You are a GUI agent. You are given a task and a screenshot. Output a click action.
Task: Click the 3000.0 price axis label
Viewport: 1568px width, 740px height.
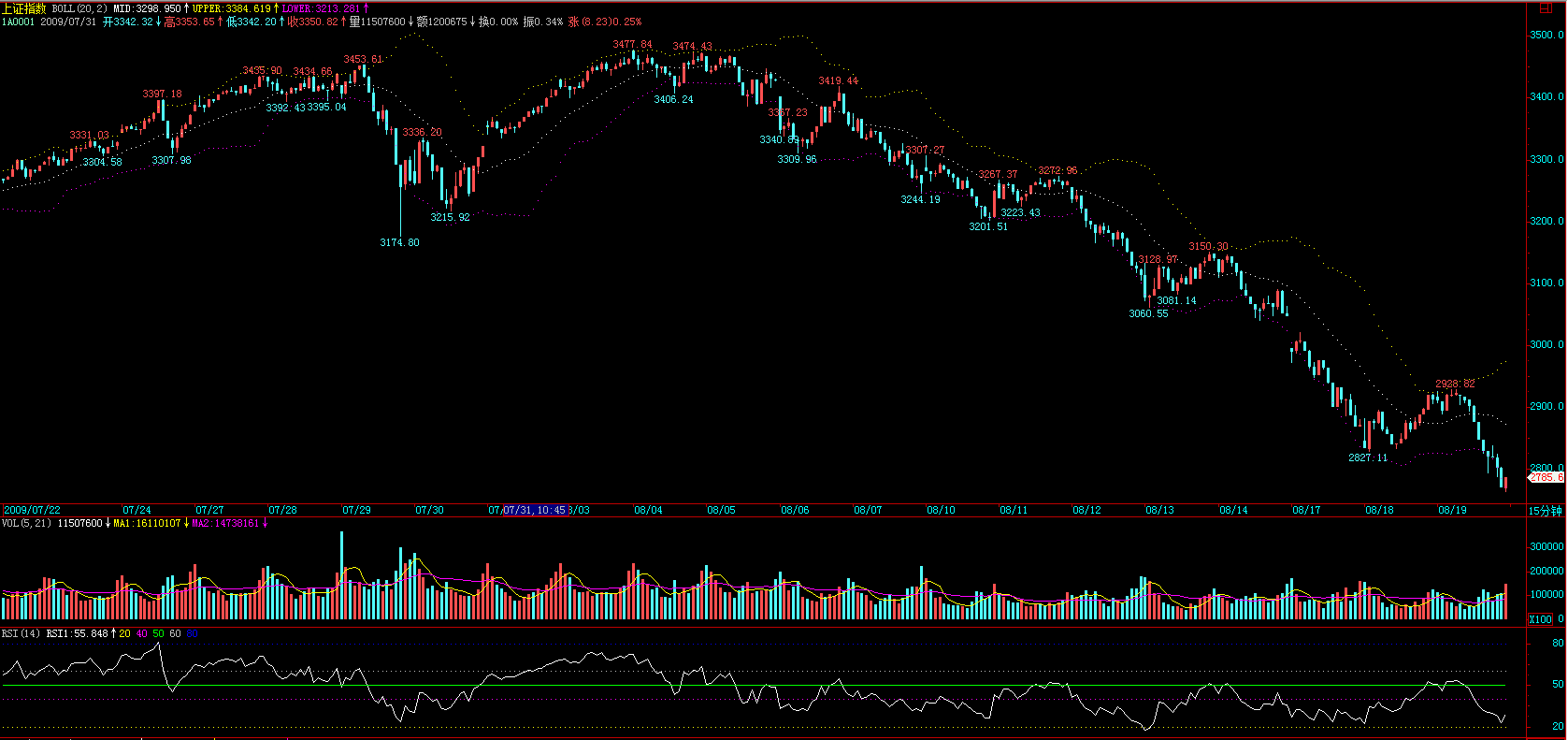tap(1546, 344)
